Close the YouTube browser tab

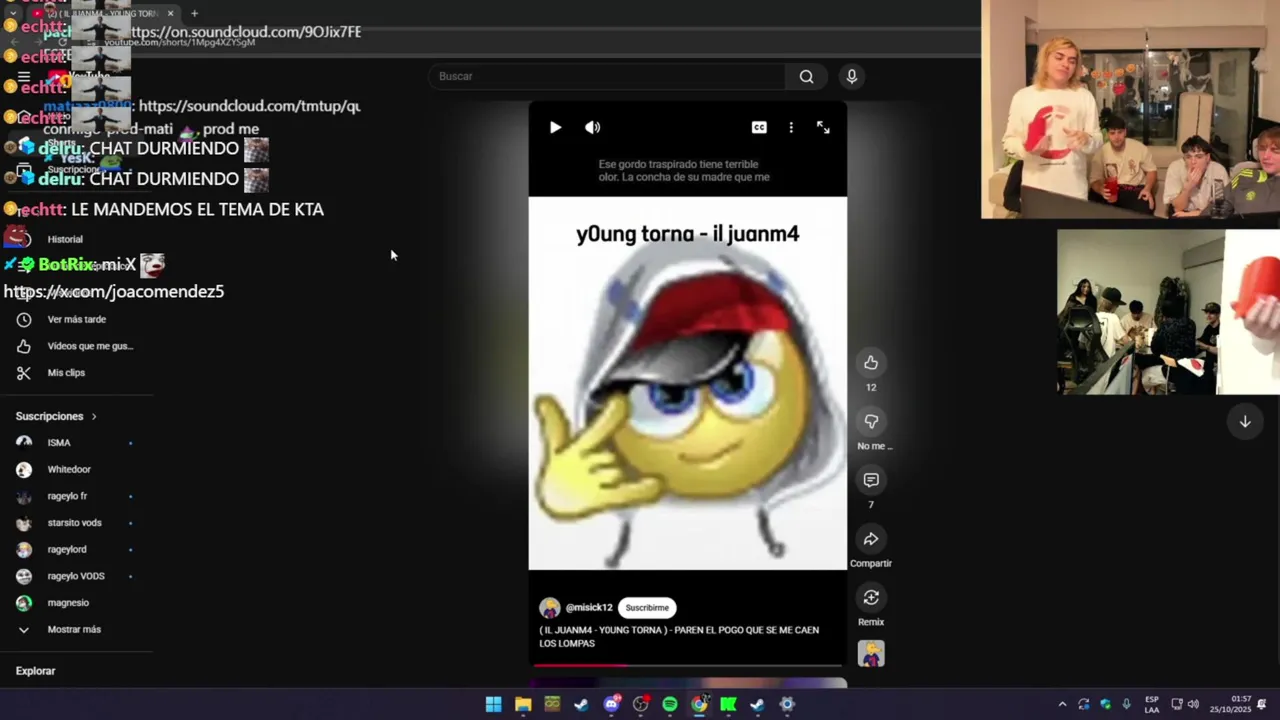(171, 13)
